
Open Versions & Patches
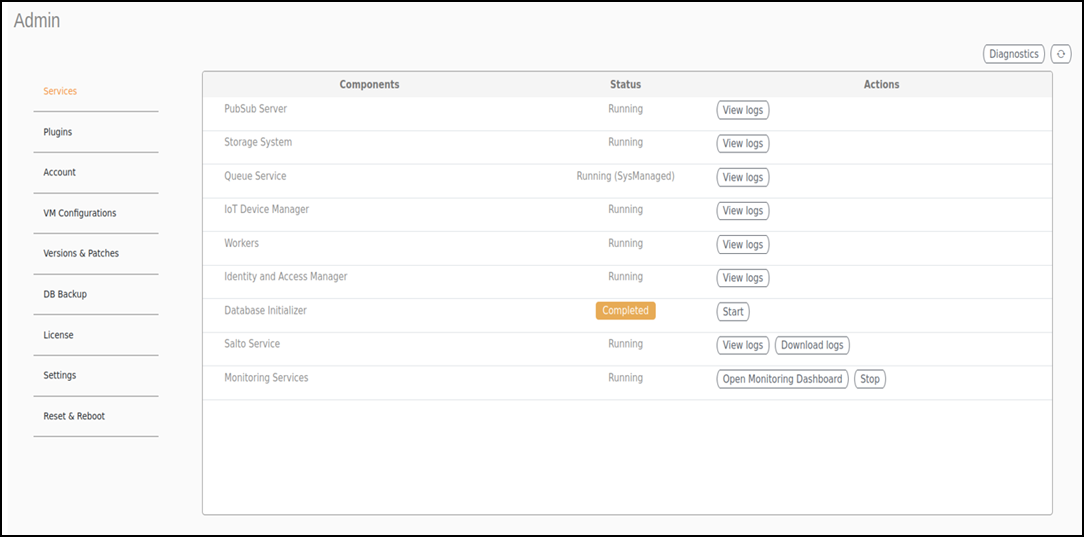(x=81, y=253)
